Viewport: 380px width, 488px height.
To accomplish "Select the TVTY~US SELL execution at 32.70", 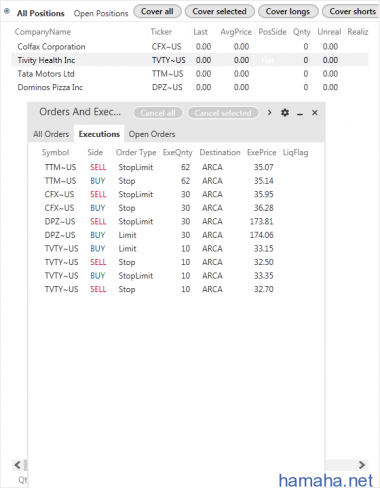I will (176, 289).
